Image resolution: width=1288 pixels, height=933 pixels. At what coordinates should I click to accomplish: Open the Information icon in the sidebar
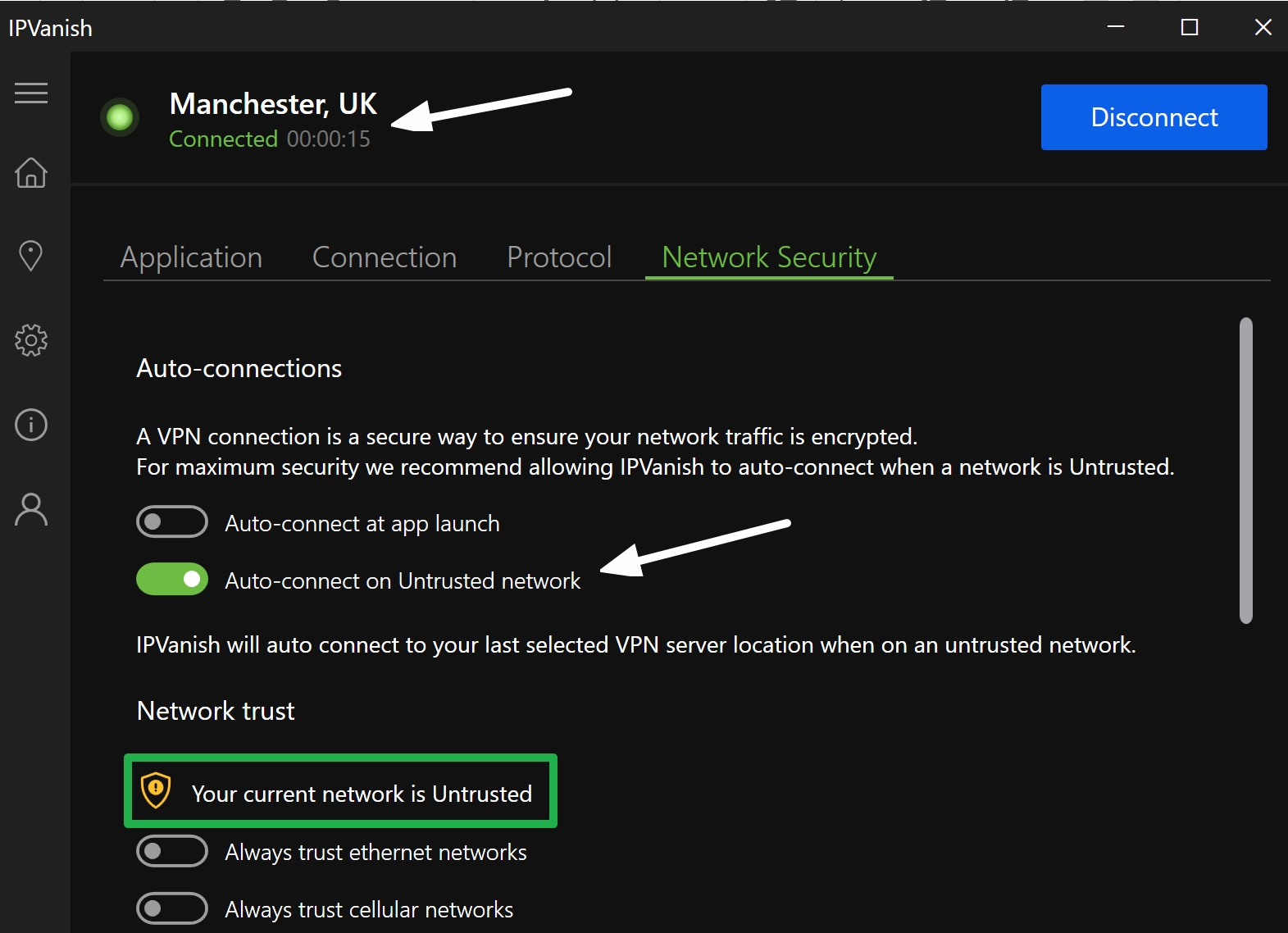[31, 425]
